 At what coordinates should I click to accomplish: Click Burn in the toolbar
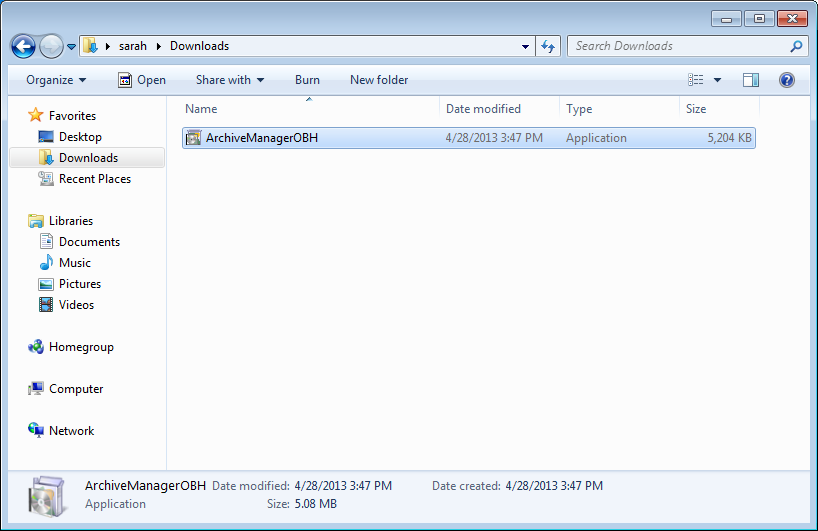(307, 80)
